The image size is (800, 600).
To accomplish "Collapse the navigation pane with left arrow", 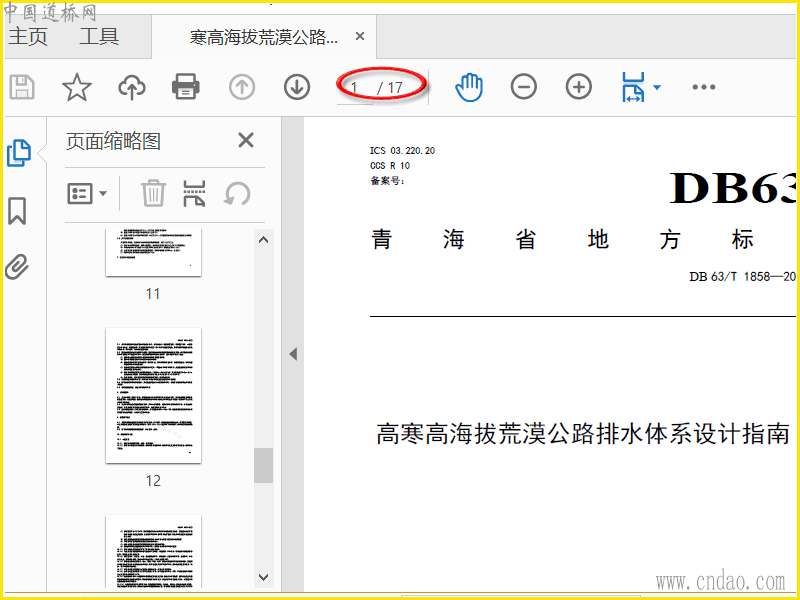I will tap(293, 354).
